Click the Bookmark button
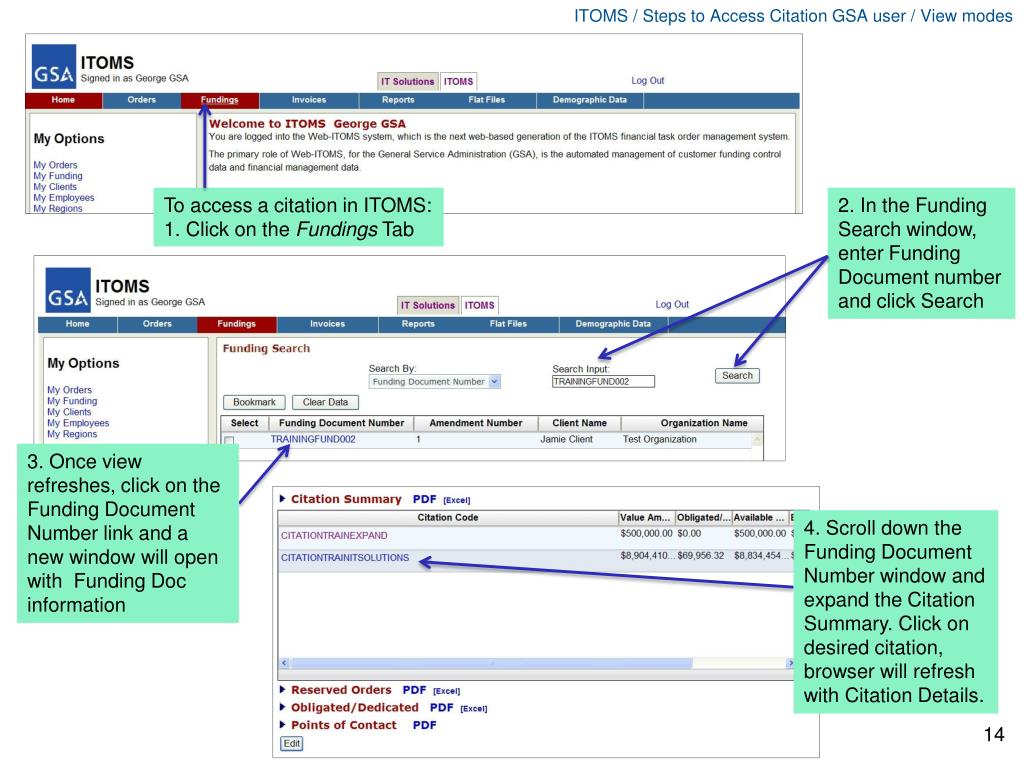 tap(255, 402)
